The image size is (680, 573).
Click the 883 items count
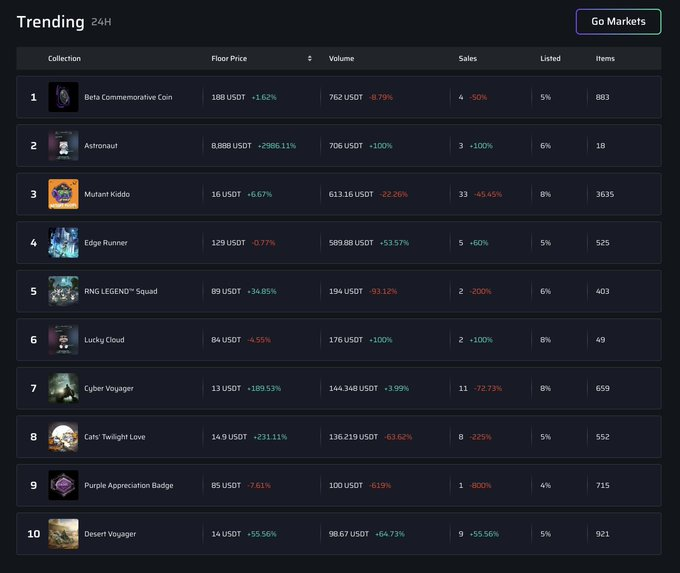tap(602, 97)
